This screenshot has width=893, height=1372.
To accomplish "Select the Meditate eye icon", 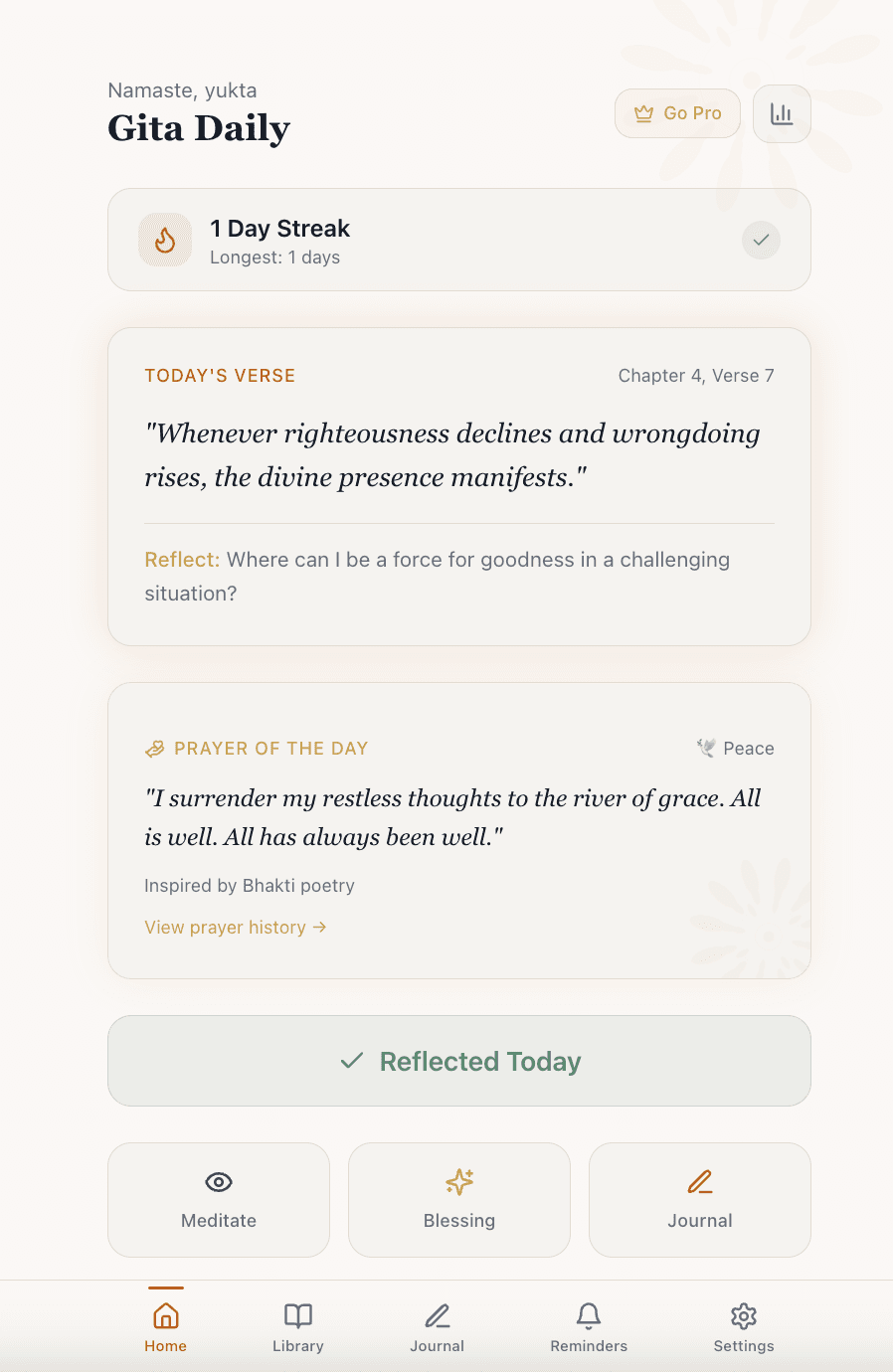I will 218,1181.
